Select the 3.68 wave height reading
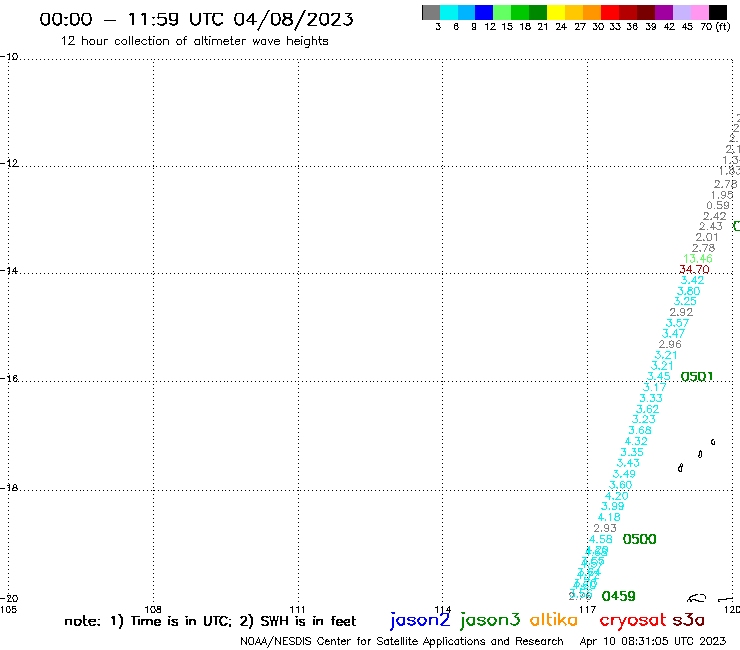Screen dimensions: 740x650 (x=640, y=430)
